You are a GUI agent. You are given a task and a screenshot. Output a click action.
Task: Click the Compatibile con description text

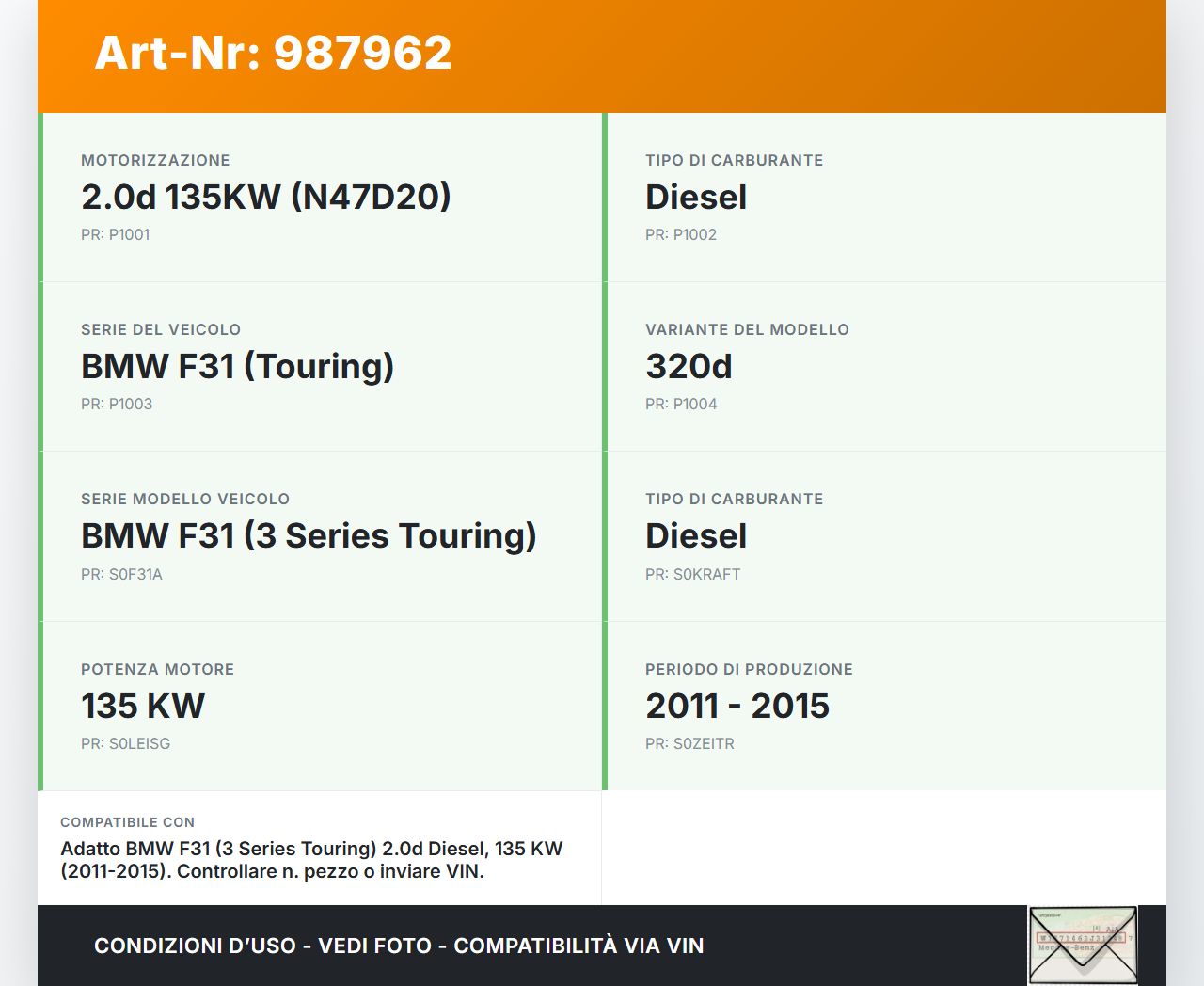coord(311,860)
